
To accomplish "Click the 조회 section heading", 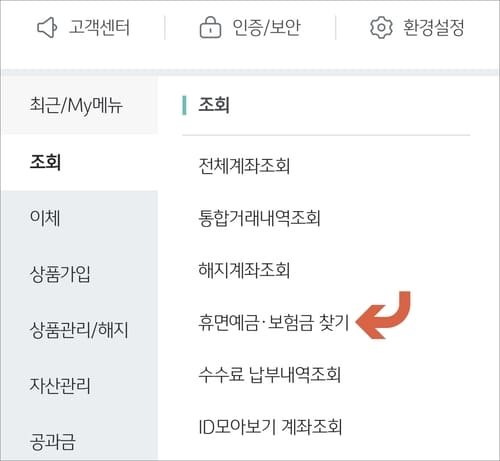I will click(214, 105).
